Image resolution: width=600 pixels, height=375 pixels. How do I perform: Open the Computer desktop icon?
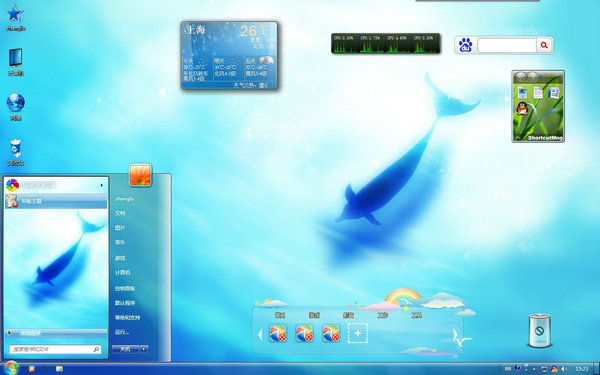pyautogui.click(x=16, y=62)
